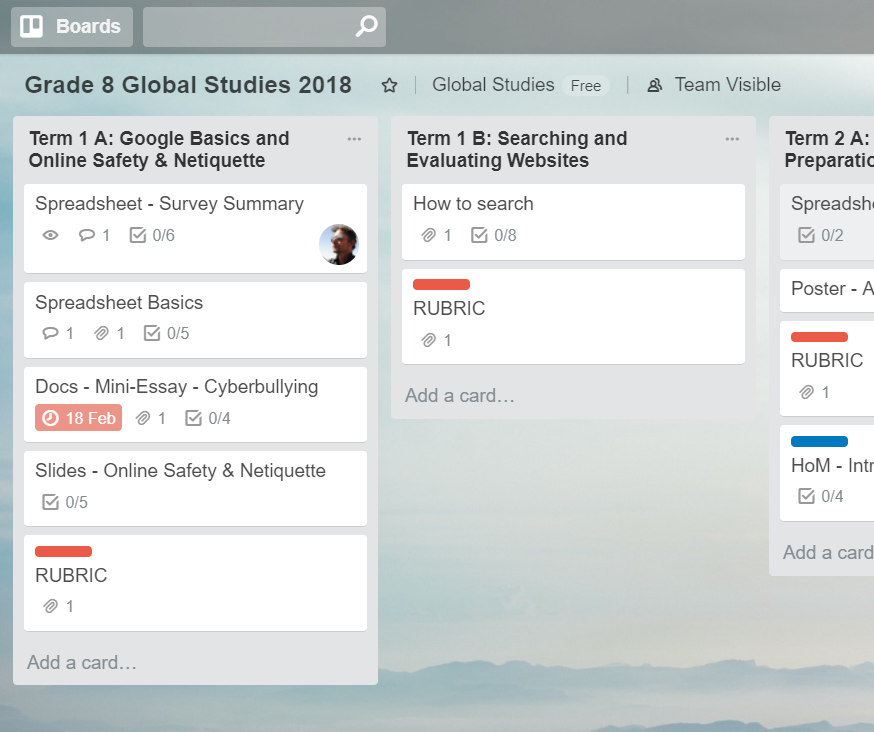Toggle watch eye icon on Survey Summary card
874x732 pixels.
(51, 236)
